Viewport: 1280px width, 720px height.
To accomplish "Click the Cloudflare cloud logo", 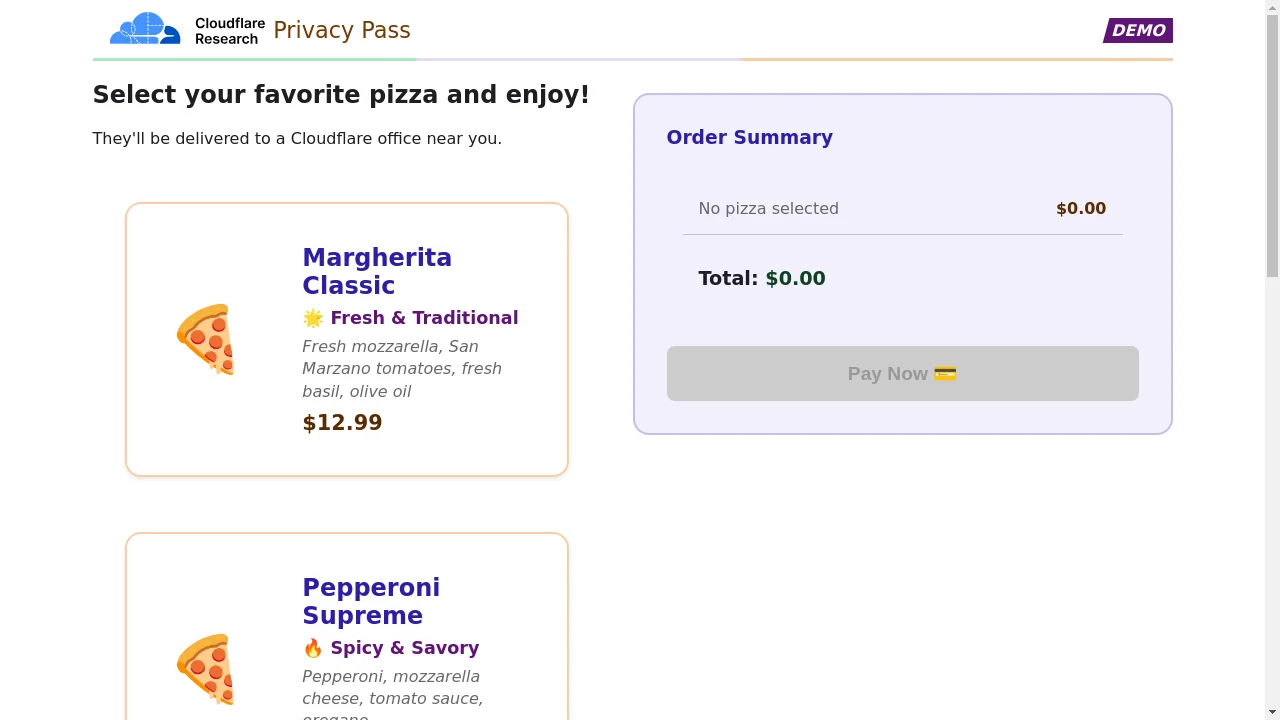I will pos(145,29).
